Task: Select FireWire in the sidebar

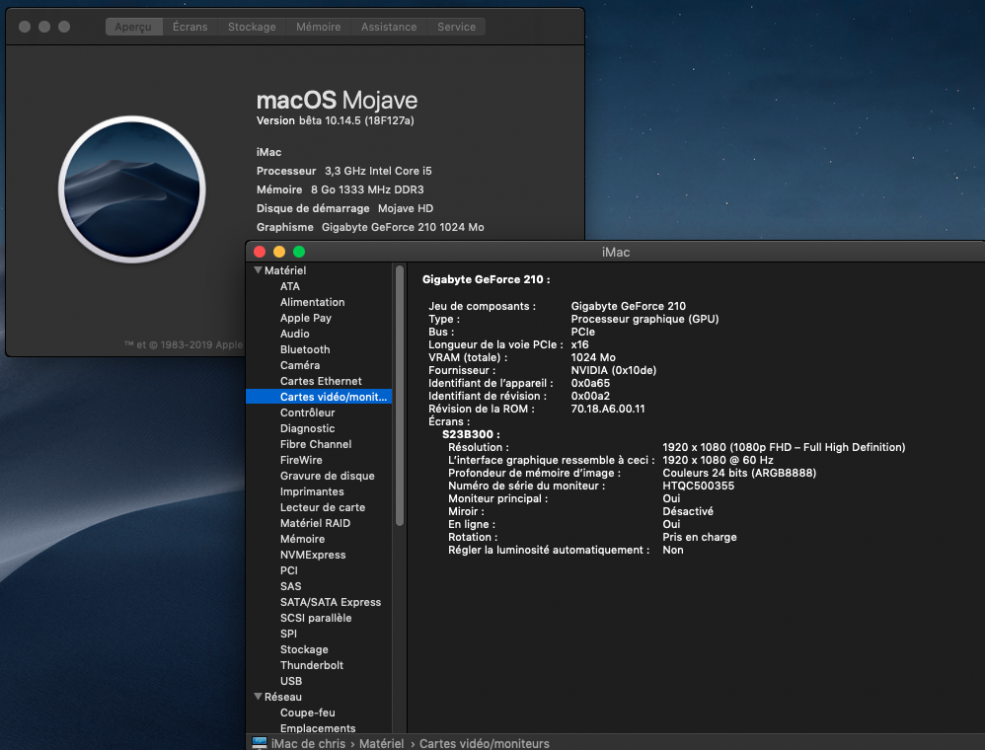Action: click(301, 460)
